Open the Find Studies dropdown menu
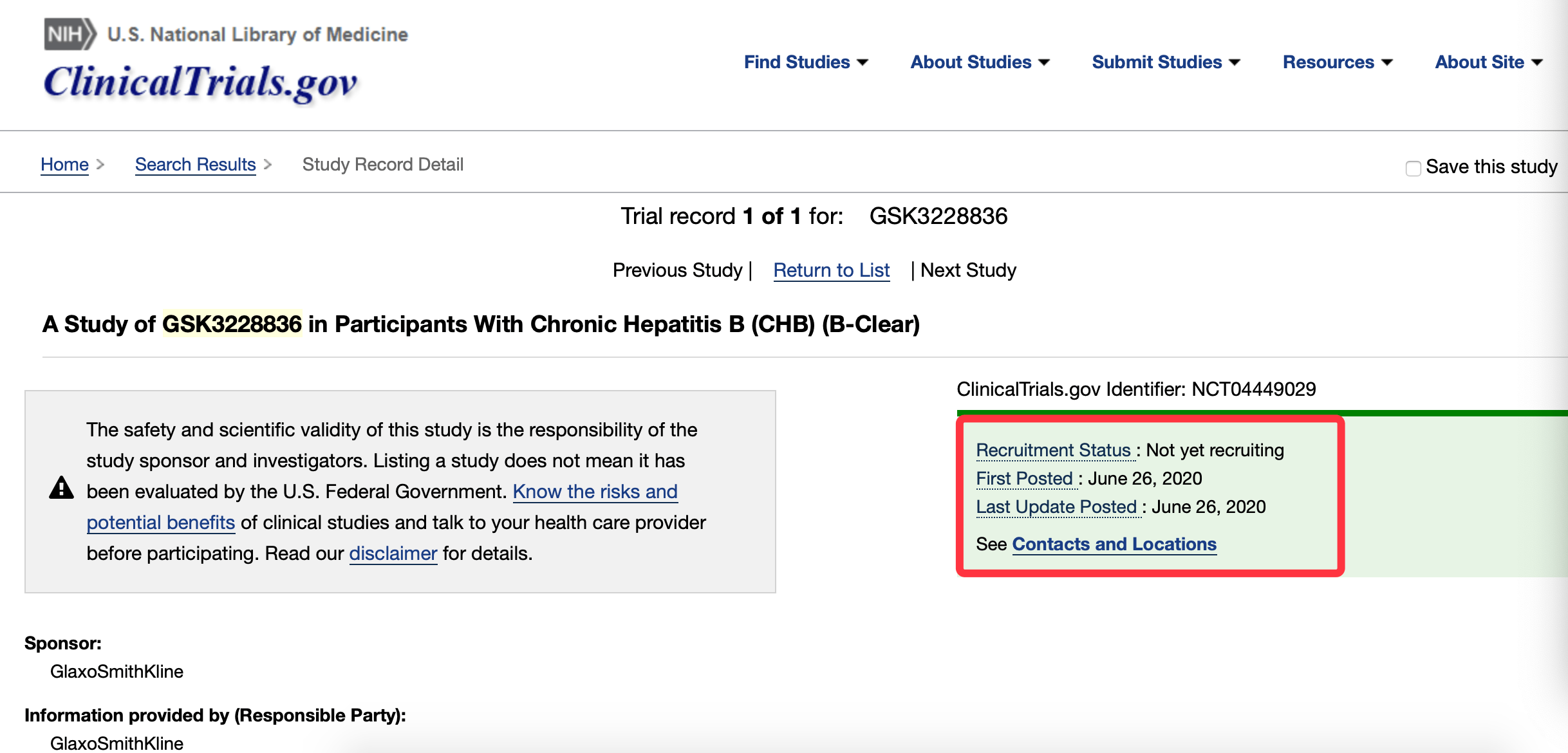This screenshot has height=753, width=1568. 806,62
